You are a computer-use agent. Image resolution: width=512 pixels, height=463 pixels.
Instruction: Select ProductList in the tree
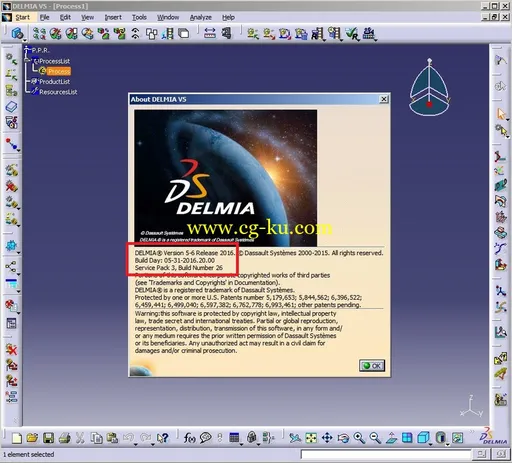(55, 82)
